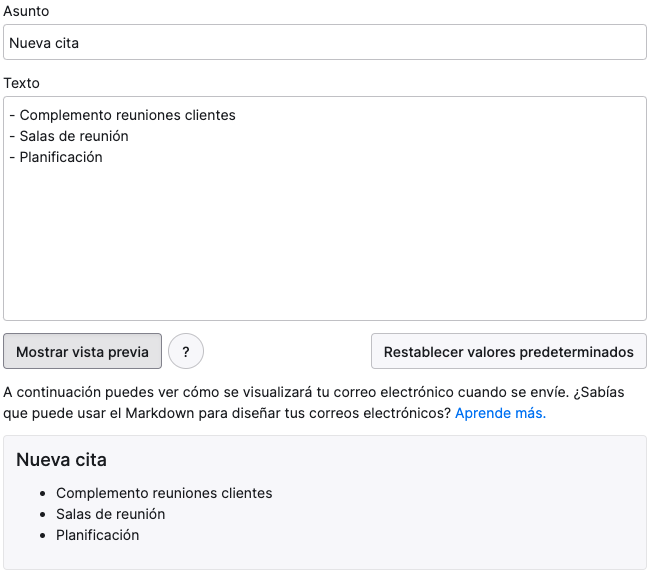Click the Texto label
654x573 pixels.
tap(21, 83)
